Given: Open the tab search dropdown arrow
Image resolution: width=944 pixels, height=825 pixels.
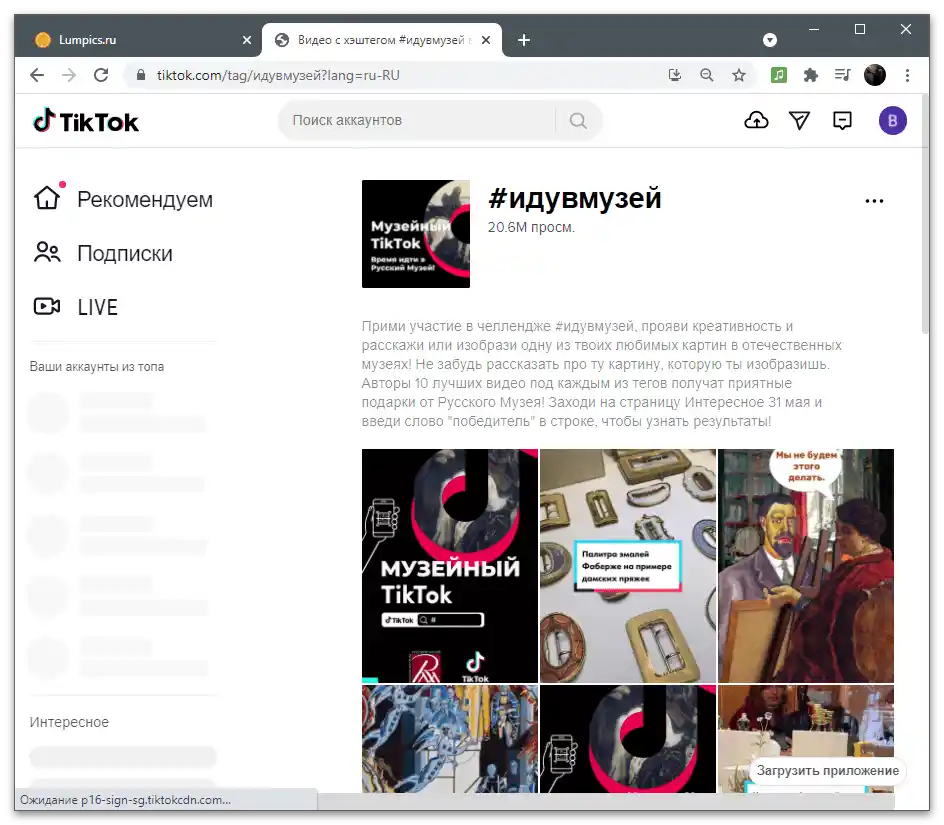Looking at the screenshot, I should click(769, 40).
